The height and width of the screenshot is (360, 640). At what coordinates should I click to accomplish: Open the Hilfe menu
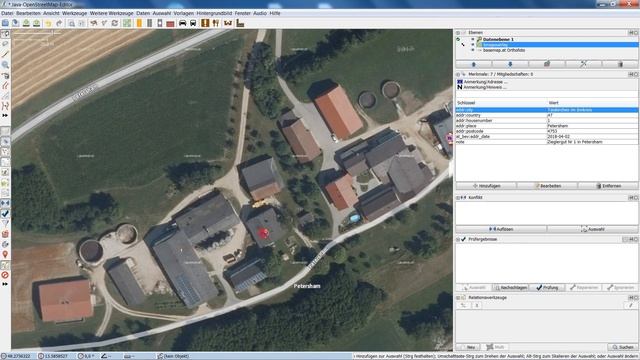coord(275,13)
